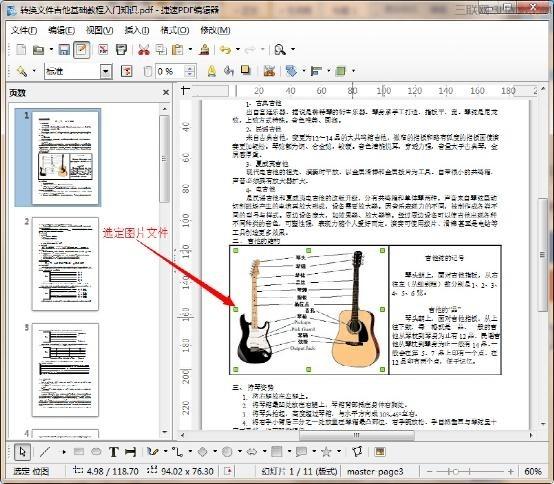Toggle the shadow icon
Image resolution: width=554 pixels, height=484 pixels.
[x=245, y=71]
